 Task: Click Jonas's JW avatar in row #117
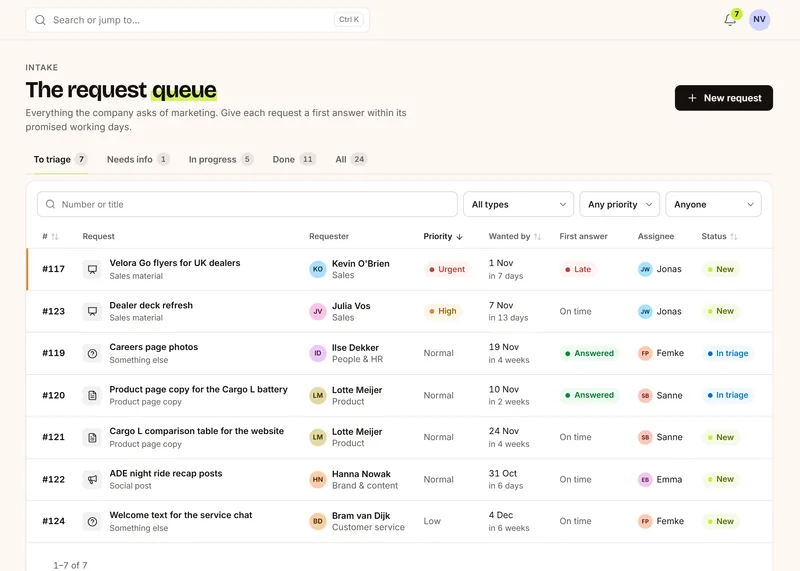tap(645, 269)
